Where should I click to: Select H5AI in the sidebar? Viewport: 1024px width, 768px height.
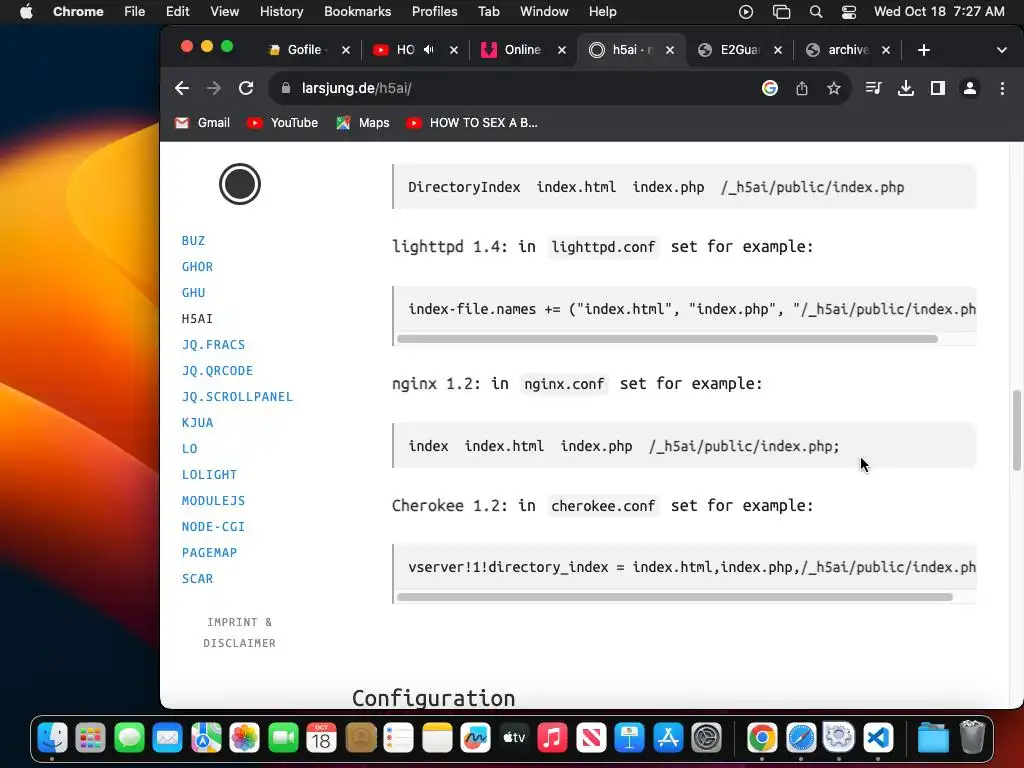(x=197, y=319)
